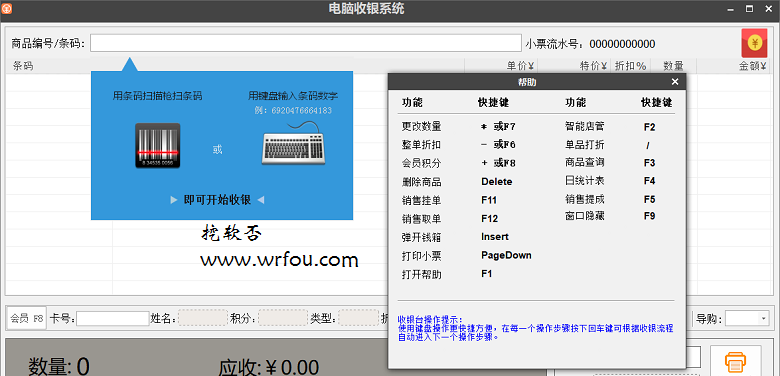Click 单品打折 in help list
Screen dimensions: 780x376
click(585, 145)
